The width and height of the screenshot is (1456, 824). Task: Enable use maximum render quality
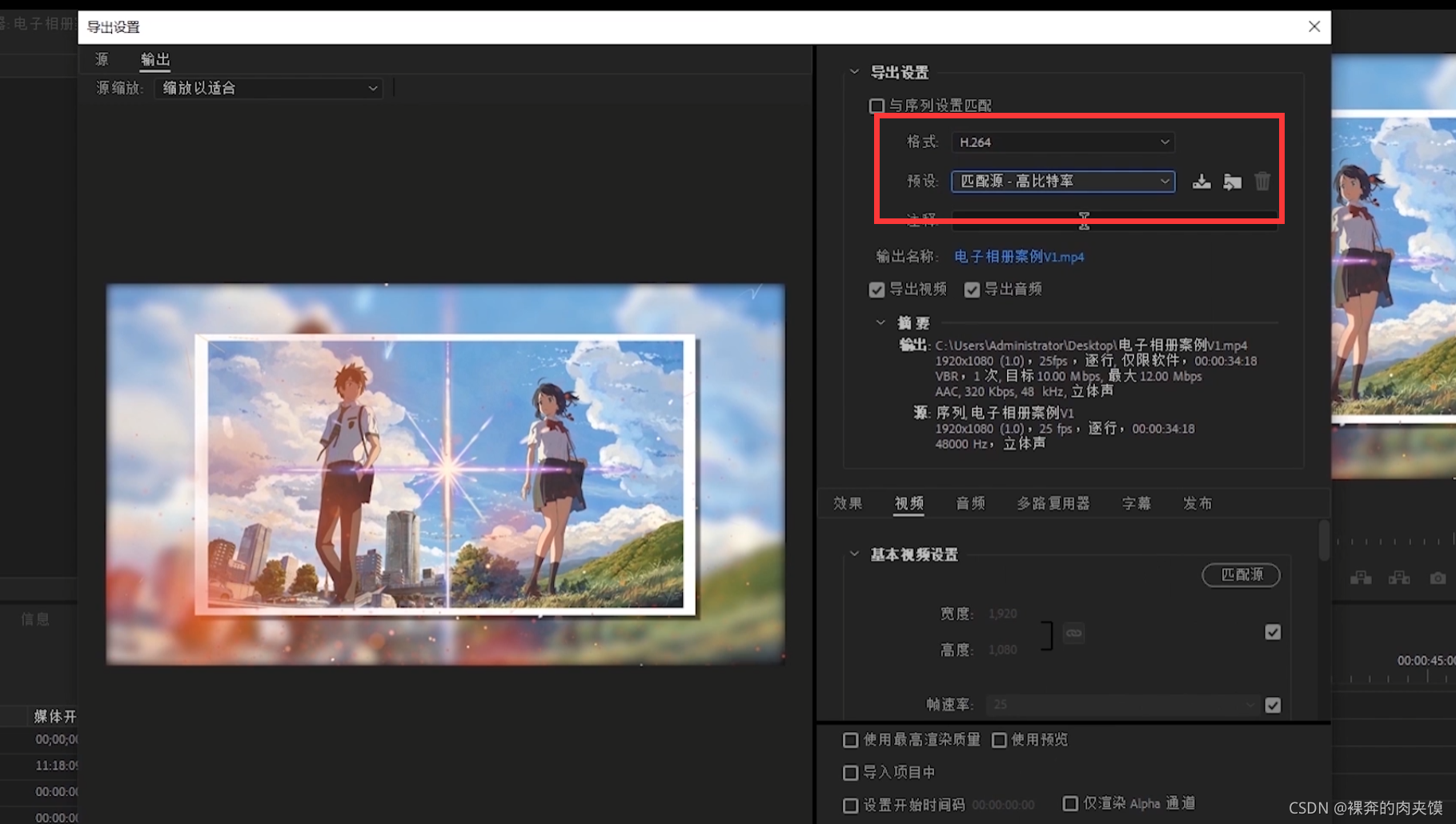coord(850,740)
